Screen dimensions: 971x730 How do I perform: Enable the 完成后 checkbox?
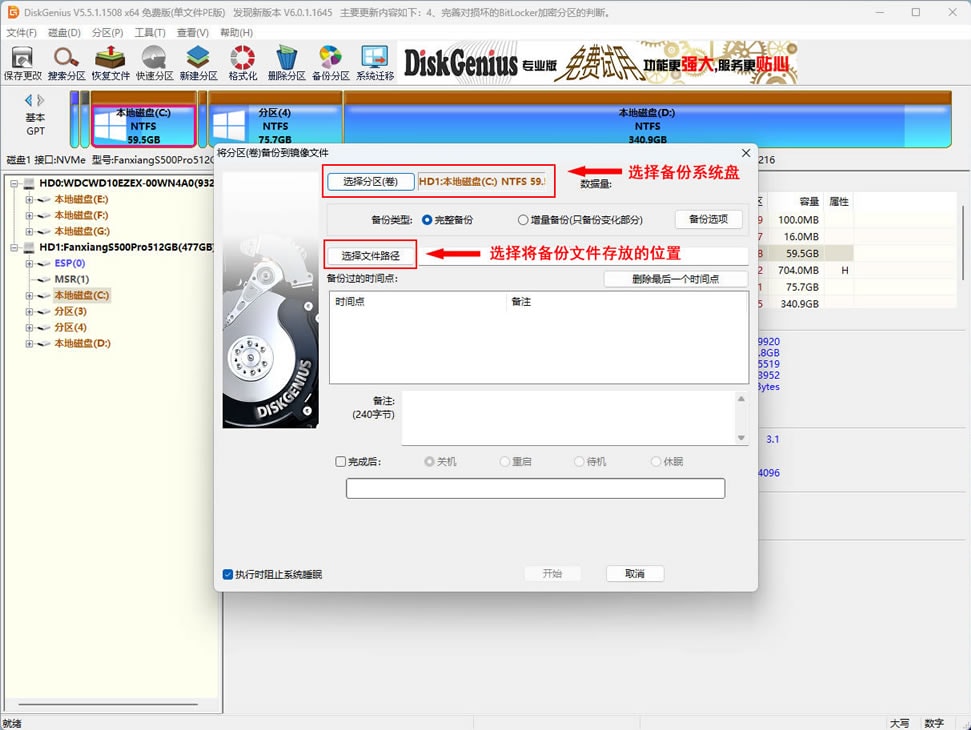[x=341, y=462]
